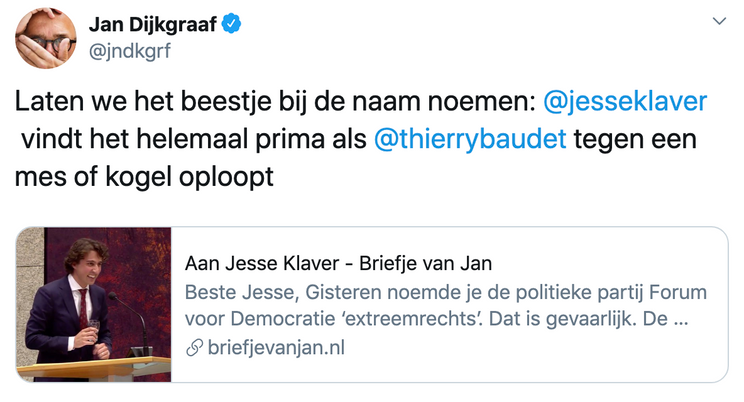Image resolution: width=744 pixels, height=402 pixels.
Task: Click the words "tegen een" in the tweet
Action: [x=632, y=137]
